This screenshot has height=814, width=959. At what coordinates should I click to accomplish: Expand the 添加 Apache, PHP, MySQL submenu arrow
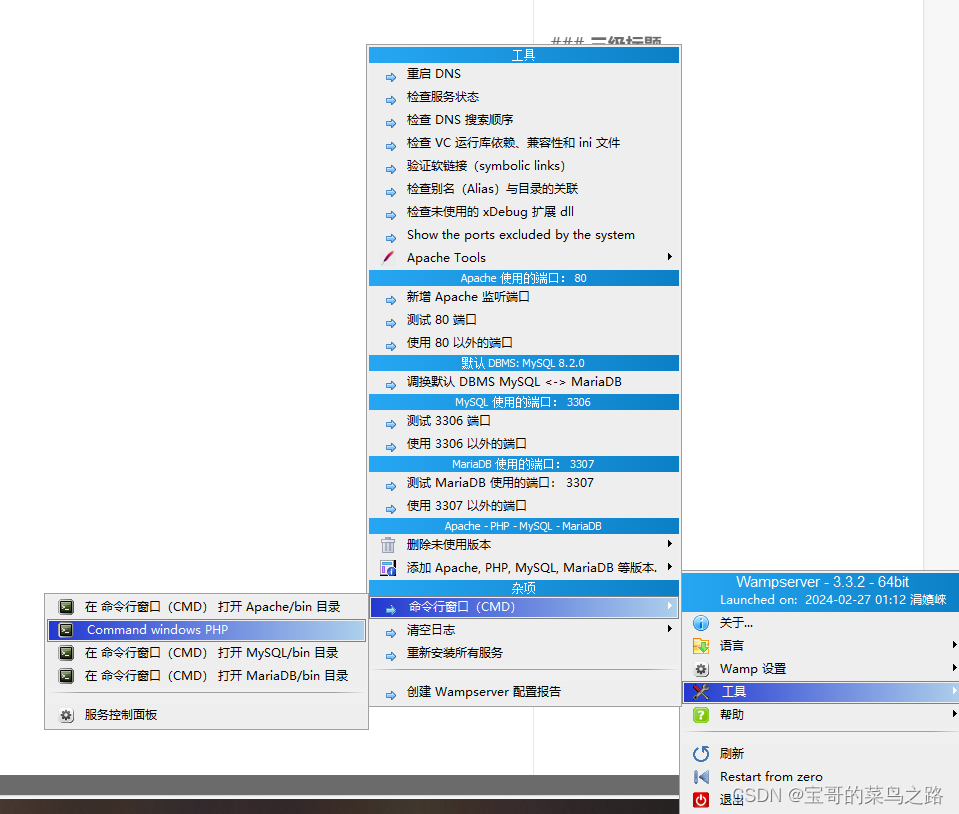(670, 567)
